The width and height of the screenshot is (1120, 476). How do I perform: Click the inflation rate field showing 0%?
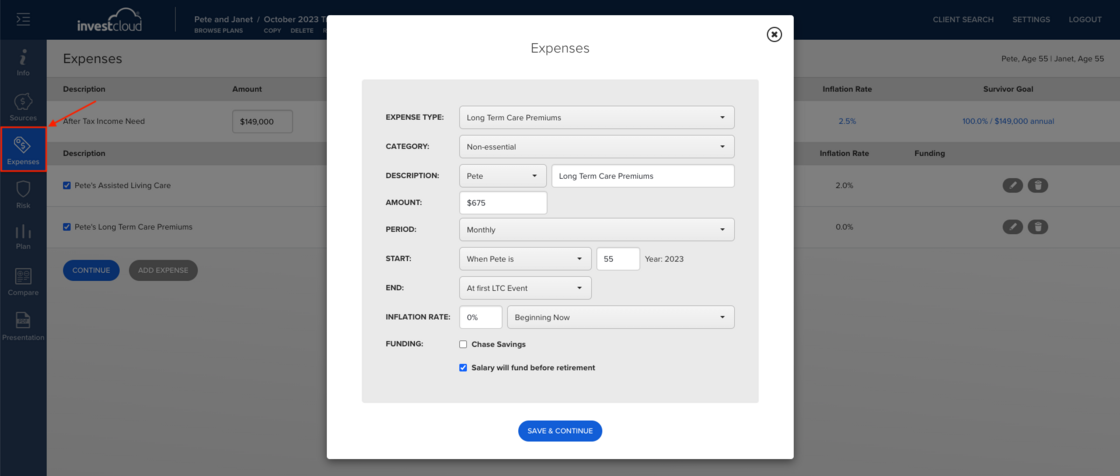(x=480, y=317)
